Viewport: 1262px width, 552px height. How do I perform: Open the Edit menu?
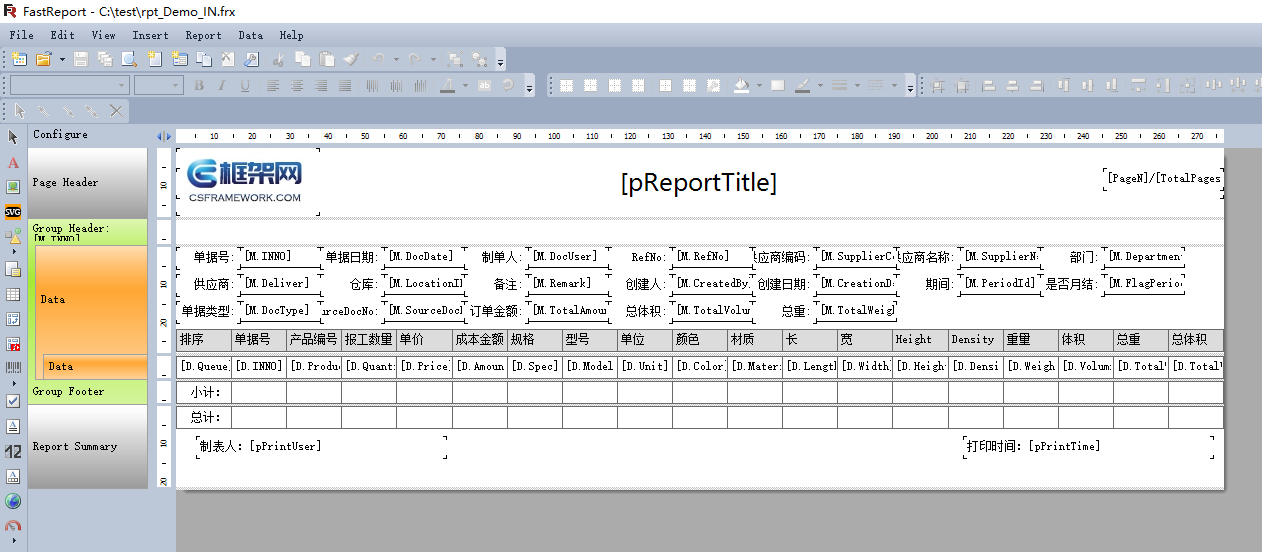click(x=62, y=35)
